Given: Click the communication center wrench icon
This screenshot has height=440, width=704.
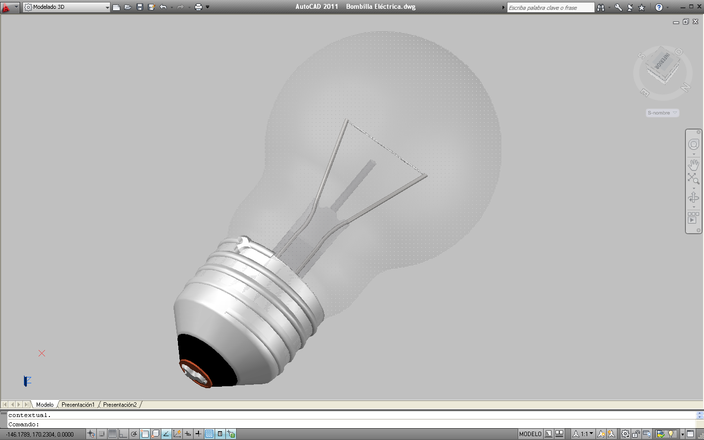Looking at the screenshot, I should [618, 8].
